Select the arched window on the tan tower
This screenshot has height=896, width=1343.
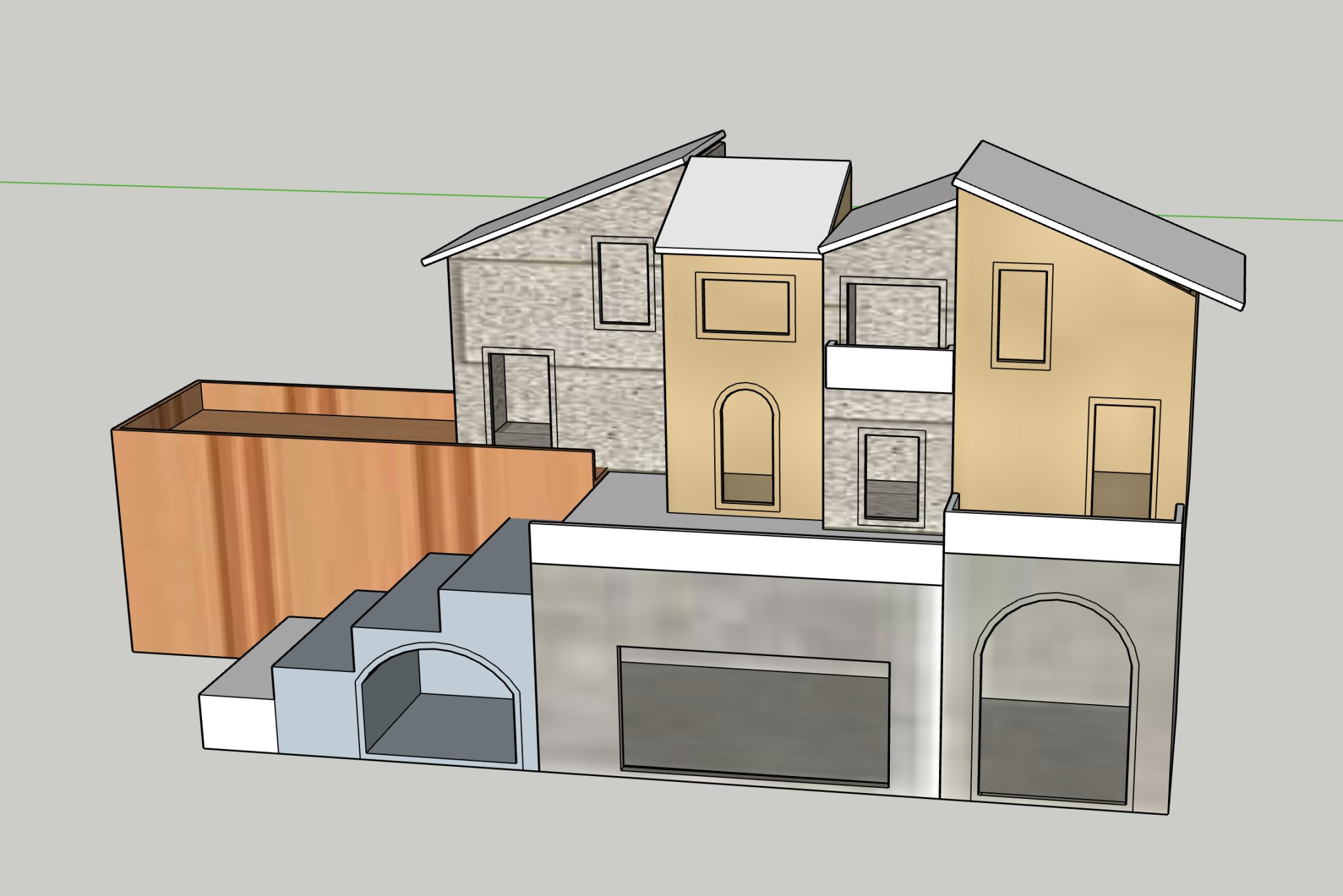pyautogui.click(x=747, y=446)
